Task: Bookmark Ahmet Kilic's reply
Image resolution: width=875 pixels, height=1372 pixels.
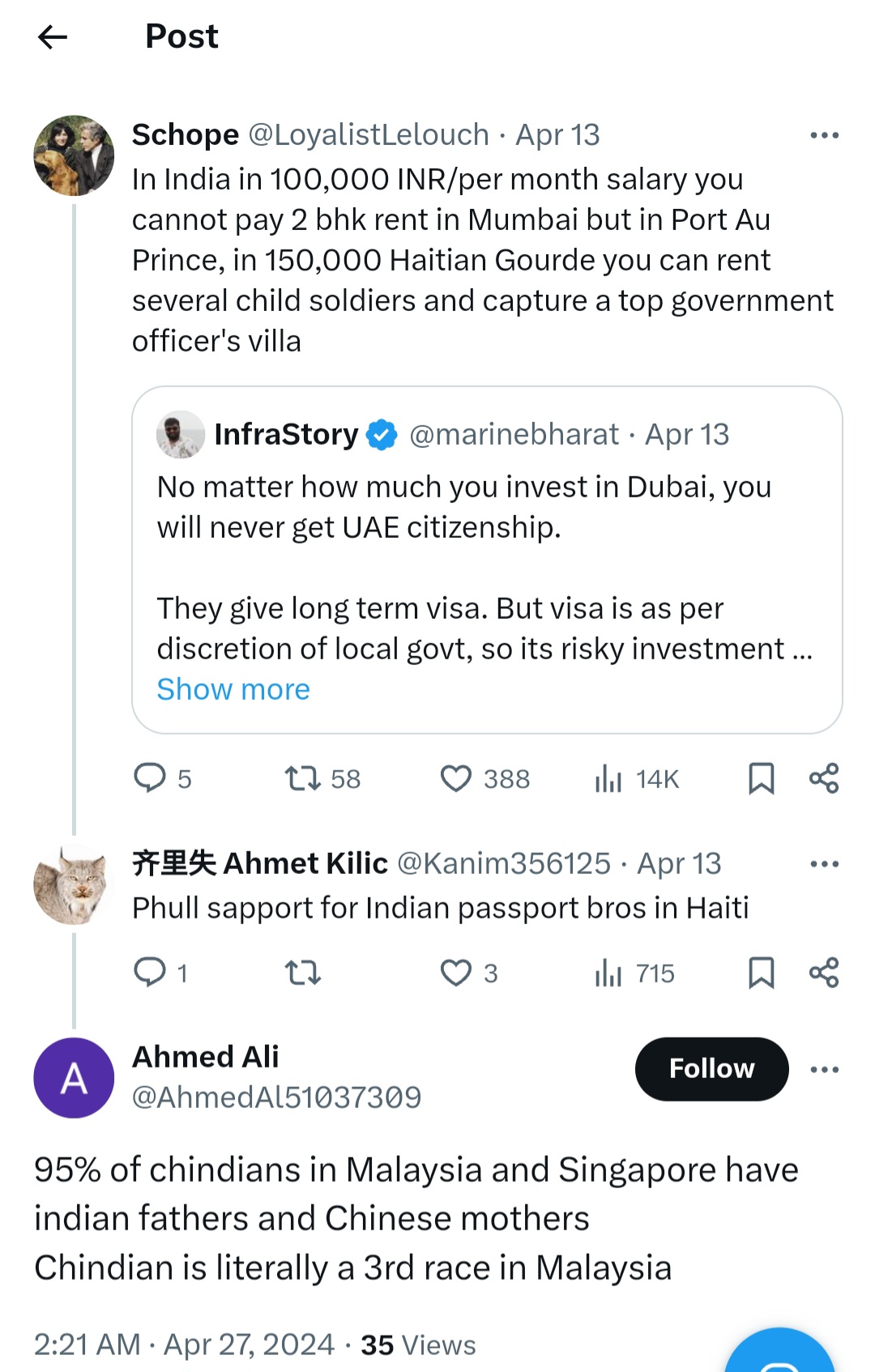Action: pyautogui.click(x=761, y=973)
